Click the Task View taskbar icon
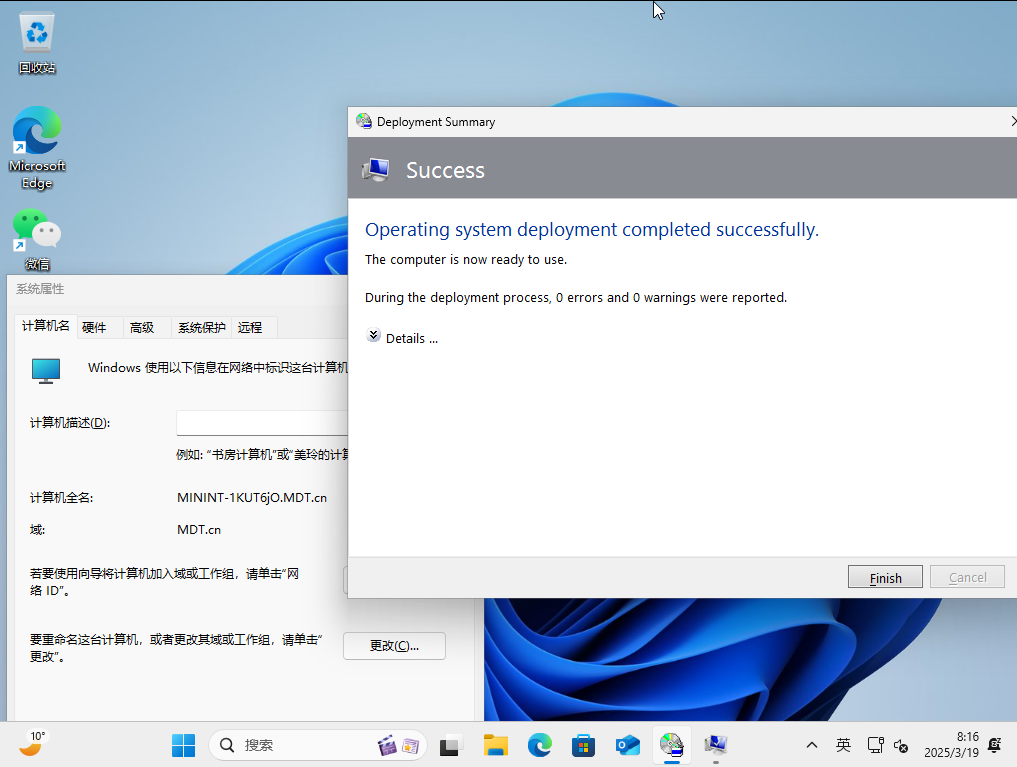The image size is (1017, 767). pos(451,745)
